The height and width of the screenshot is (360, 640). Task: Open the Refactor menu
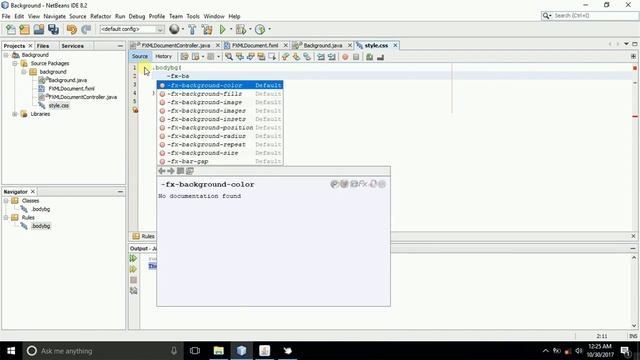[100, 16]
